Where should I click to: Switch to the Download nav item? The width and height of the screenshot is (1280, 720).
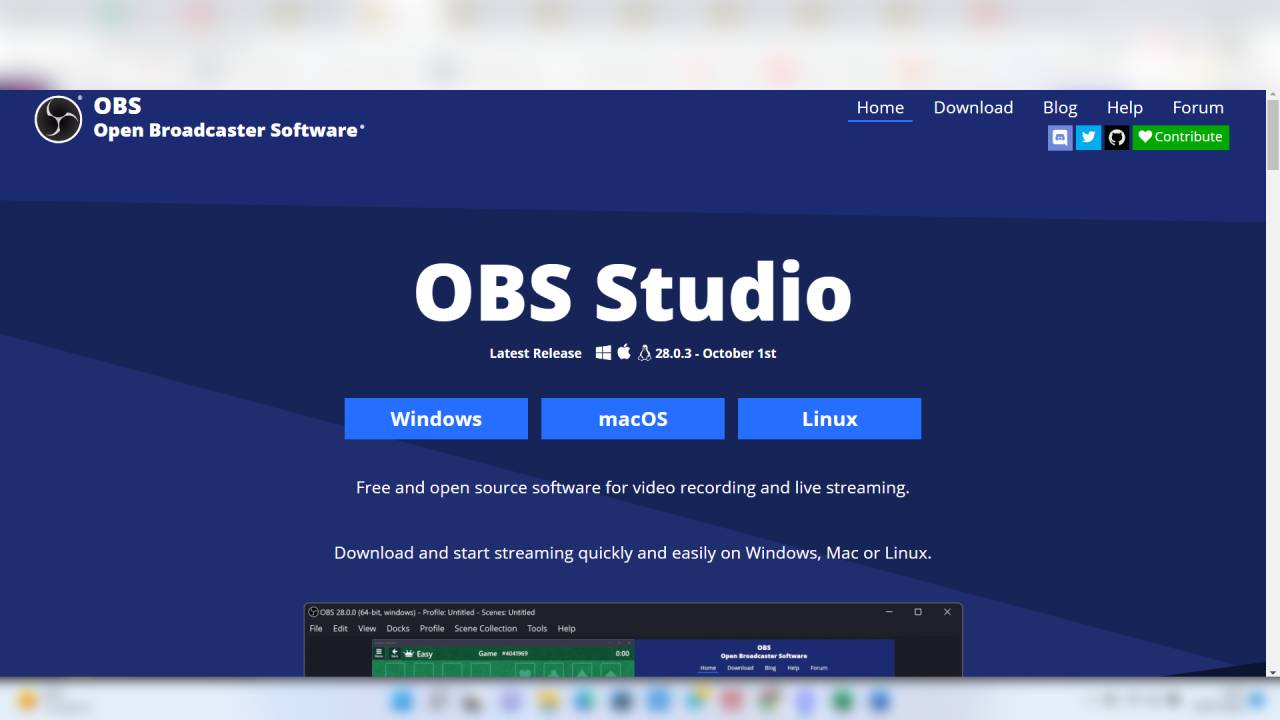pos(973,107)
